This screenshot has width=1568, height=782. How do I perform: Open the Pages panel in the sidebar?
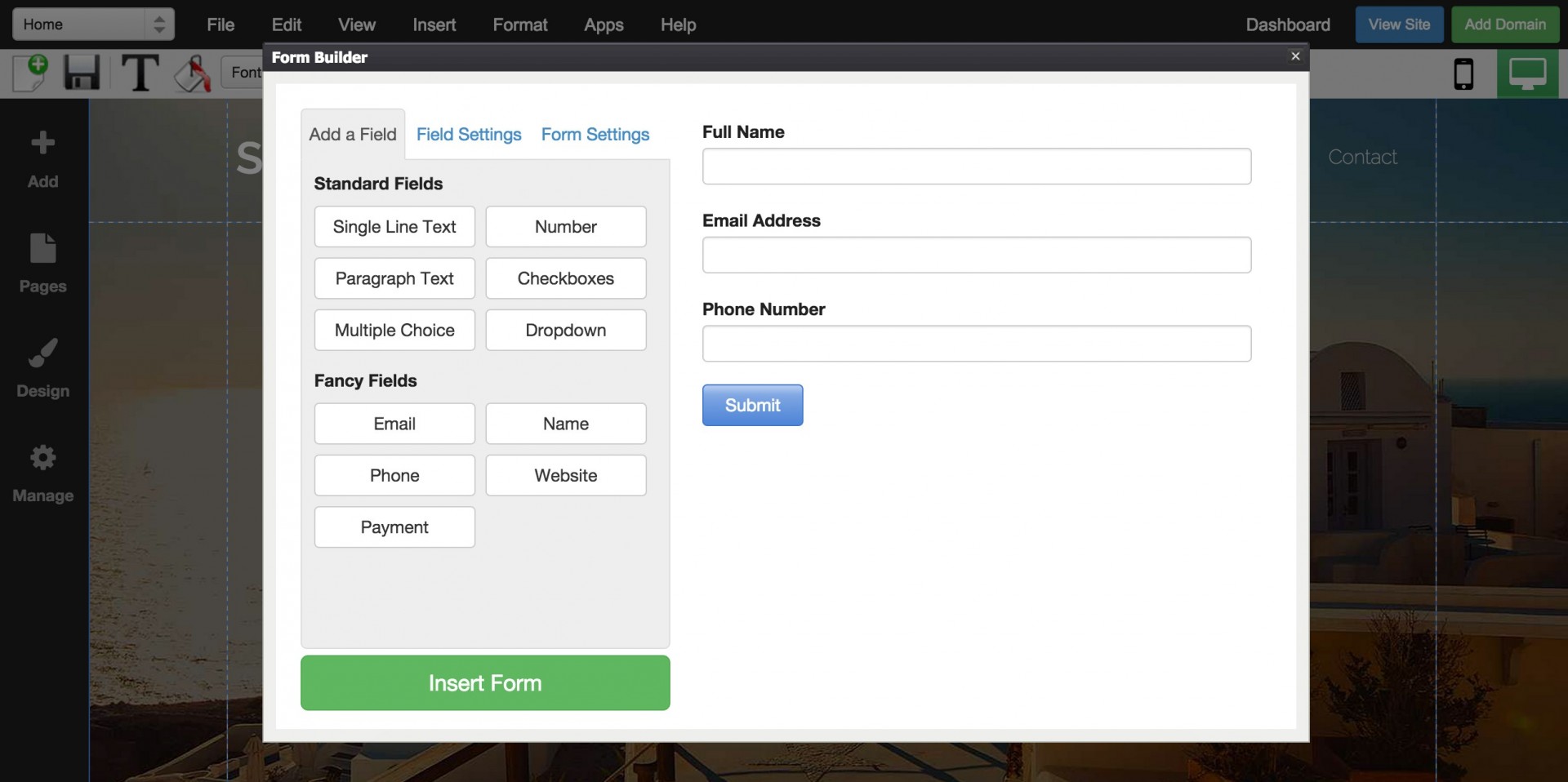click(x=42, y=261)
